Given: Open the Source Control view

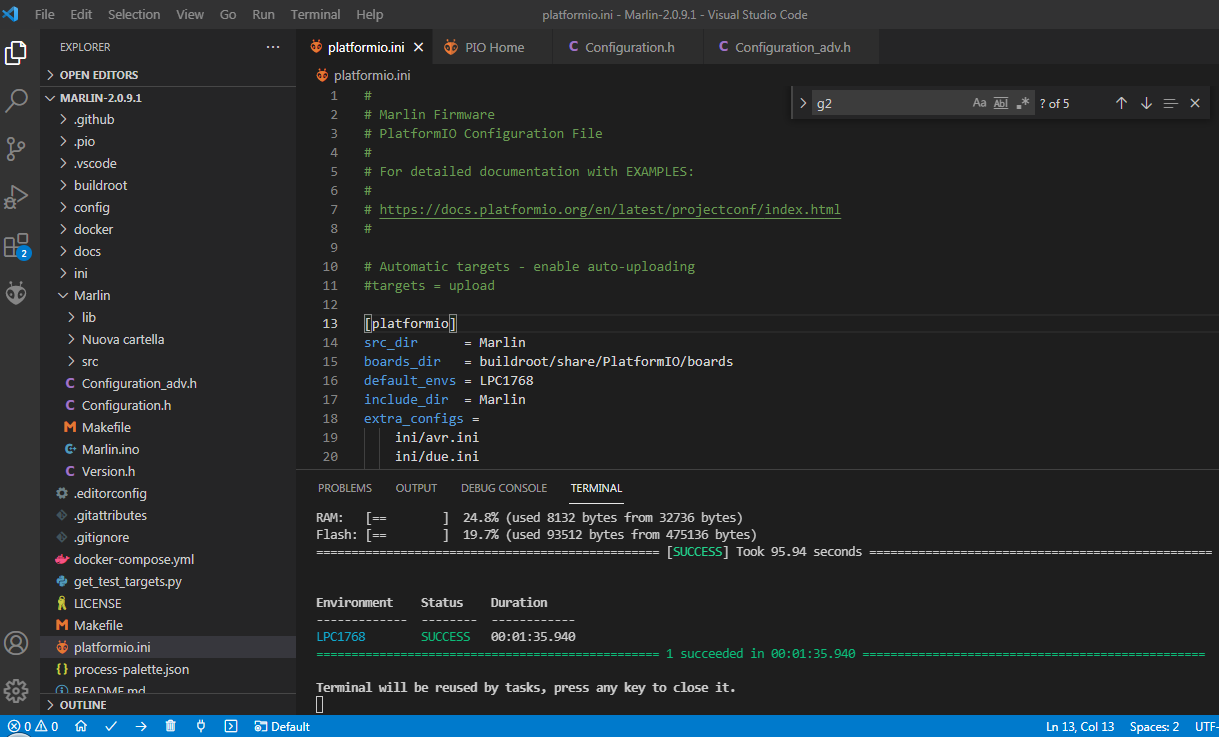Looking at the screenshot, I should tap(16, 149).
